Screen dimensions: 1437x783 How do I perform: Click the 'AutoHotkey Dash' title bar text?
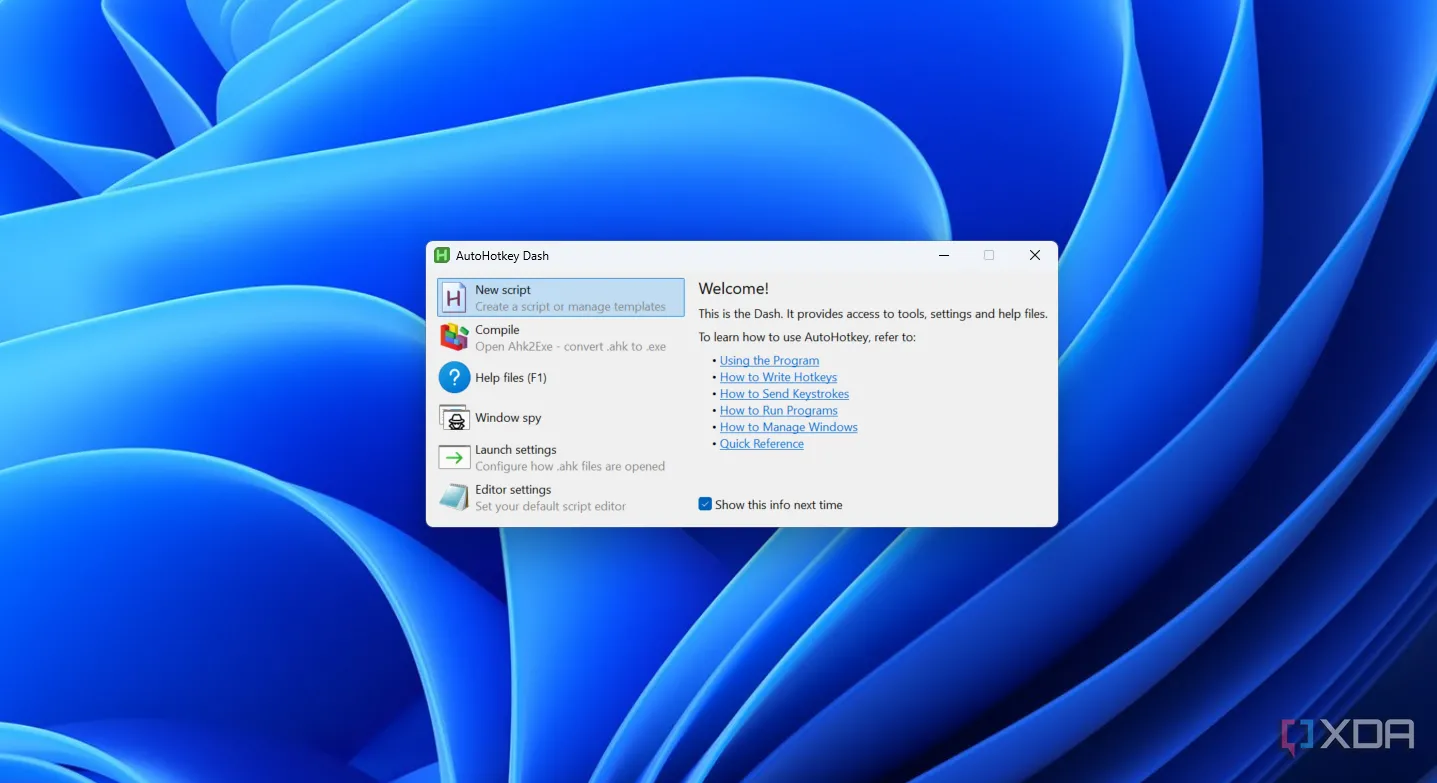(x=502, y=256)
